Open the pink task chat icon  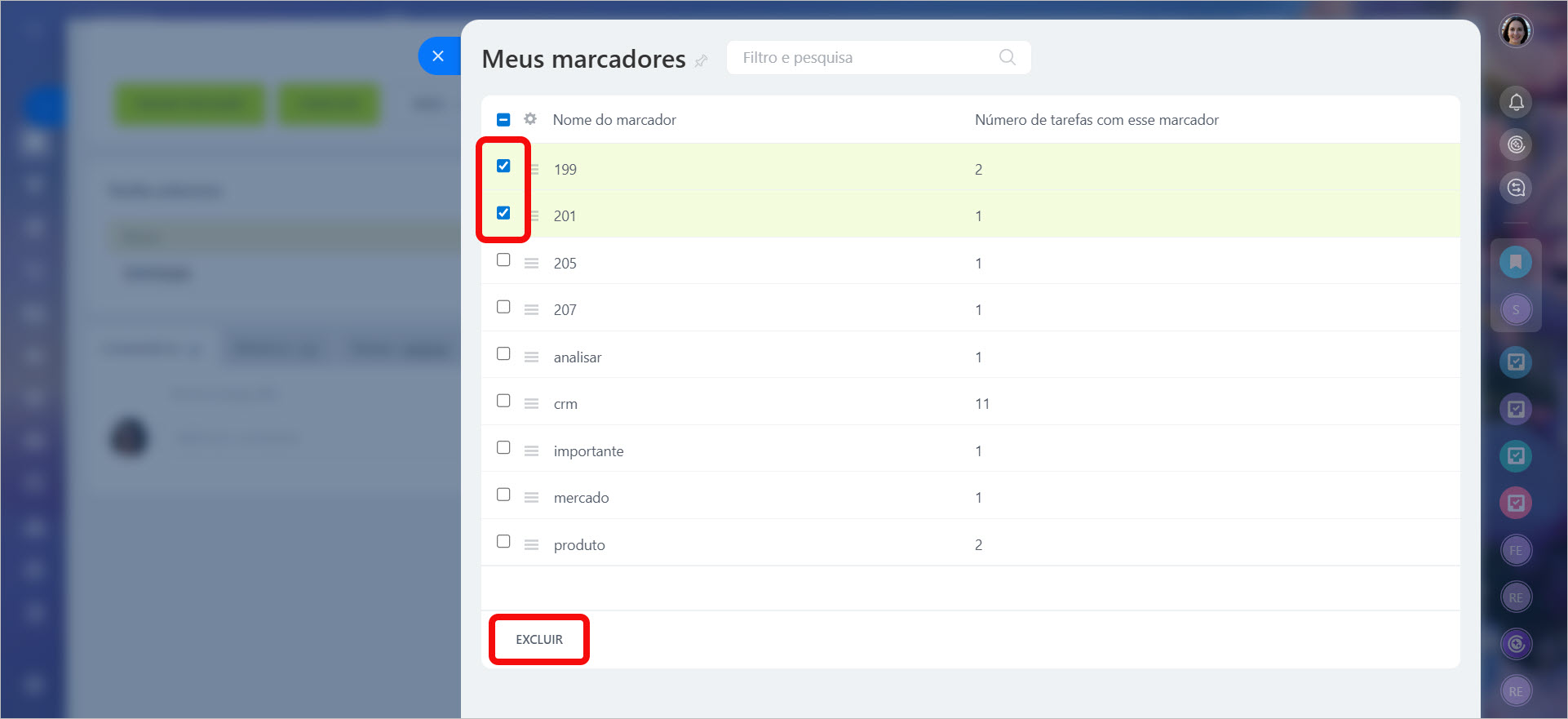[1516, 503]
